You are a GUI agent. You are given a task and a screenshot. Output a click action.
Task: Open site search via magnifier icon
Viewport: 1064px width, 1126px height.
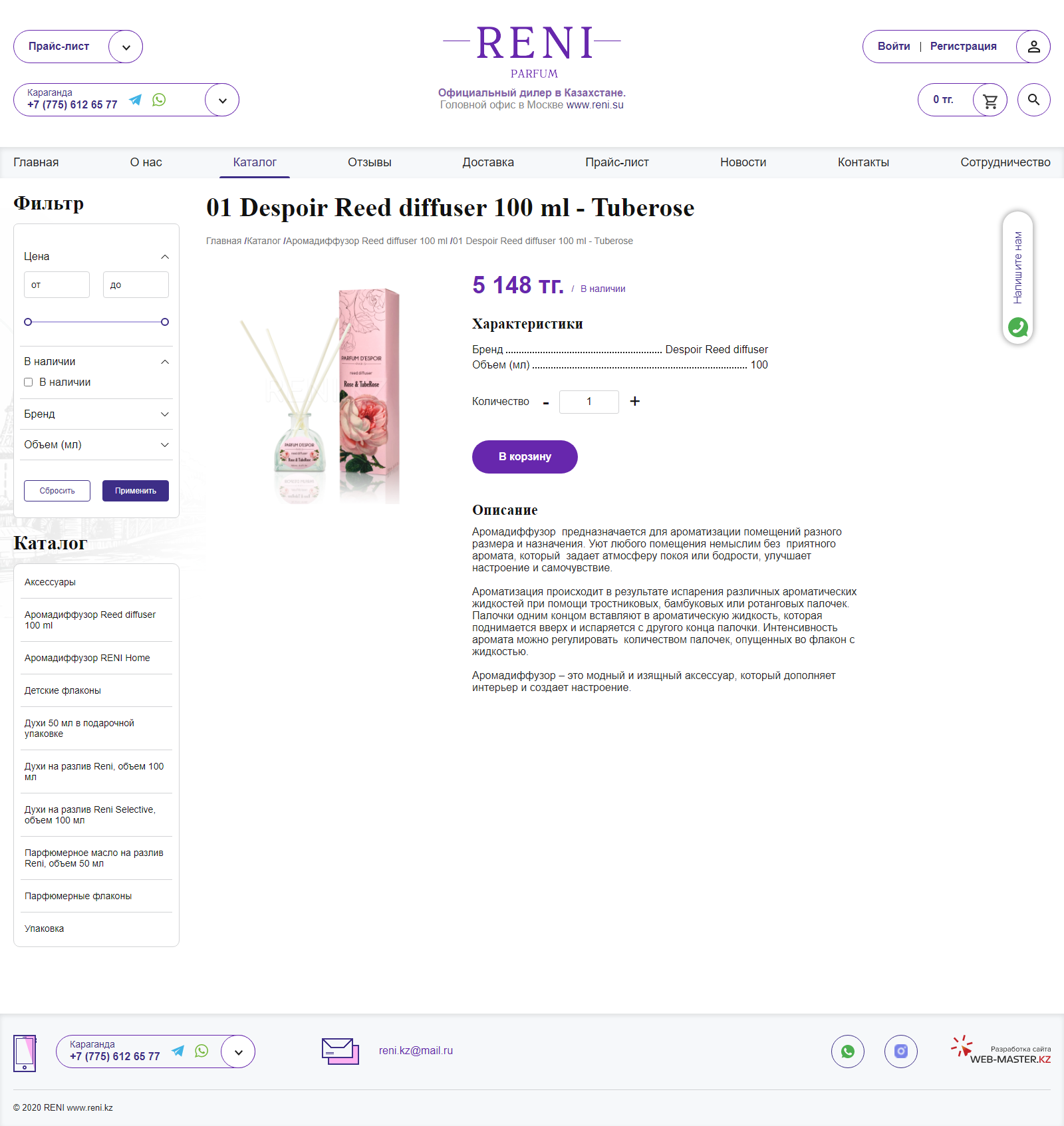(1034, 100)
